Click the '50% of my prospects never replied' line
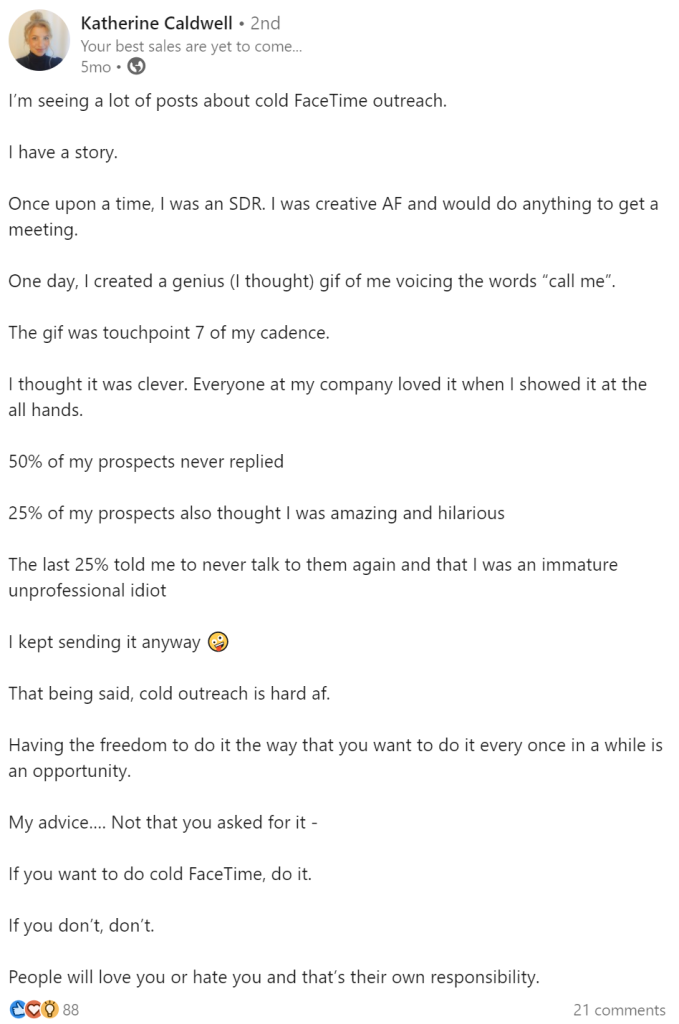The image size is (679, 1024). click(146, 462)
